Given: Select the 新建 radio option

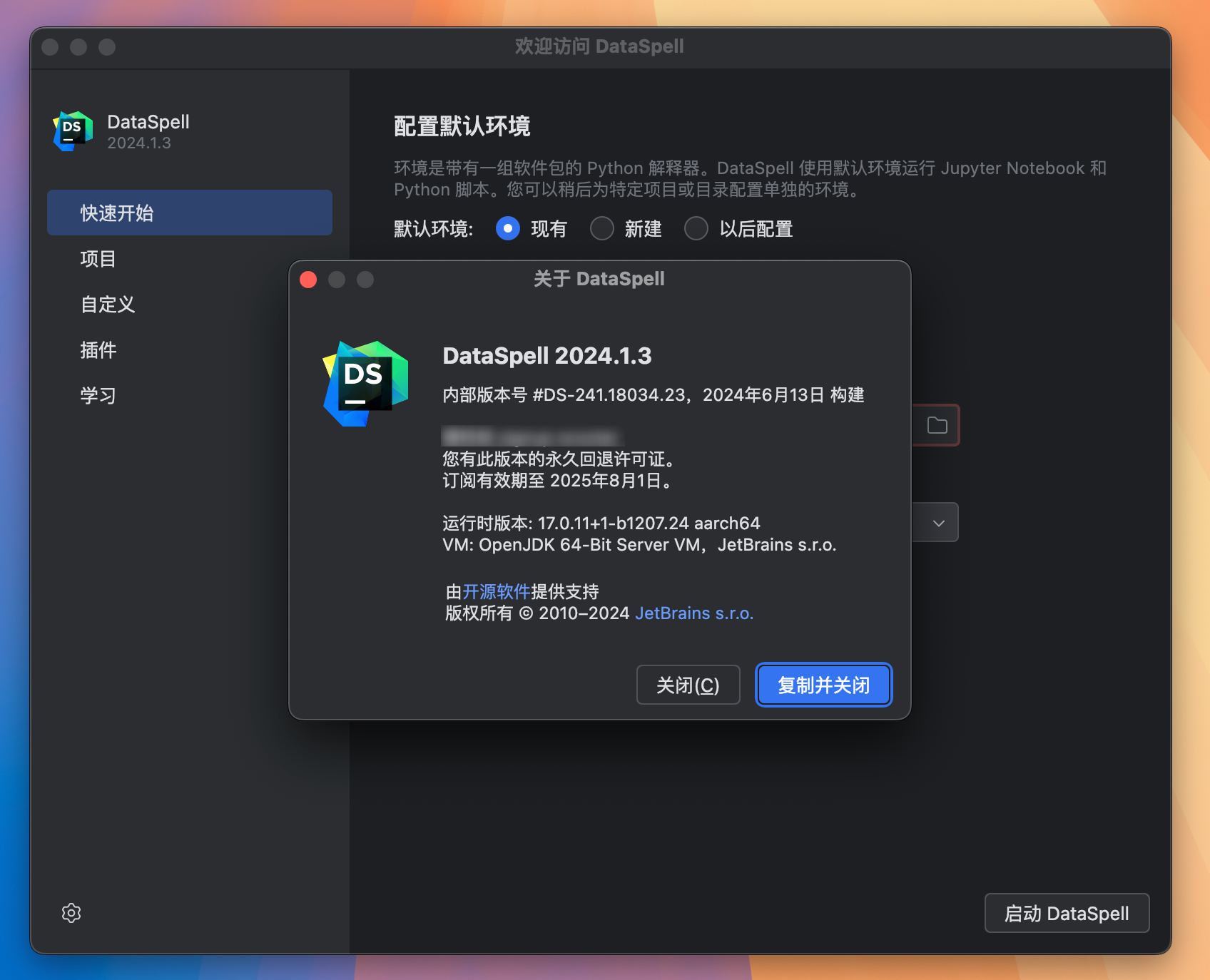Looking at the screenshot, I should (602, 229).
